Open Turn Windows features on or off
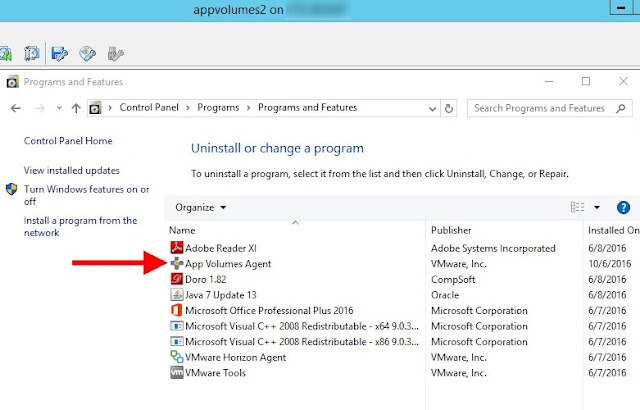 click(x=87, y=195)
